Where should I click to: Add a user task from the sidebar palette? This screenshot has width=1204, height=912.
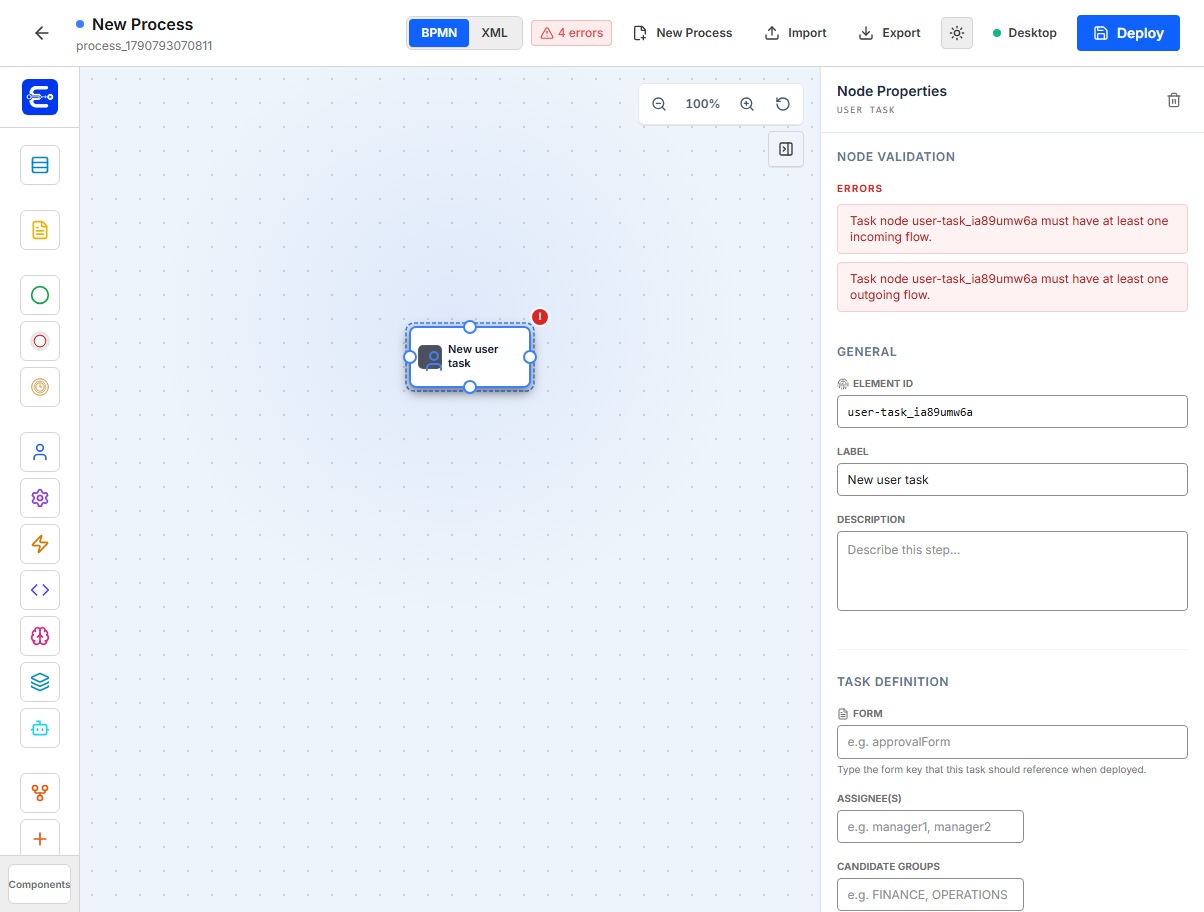tap(40, 452)
